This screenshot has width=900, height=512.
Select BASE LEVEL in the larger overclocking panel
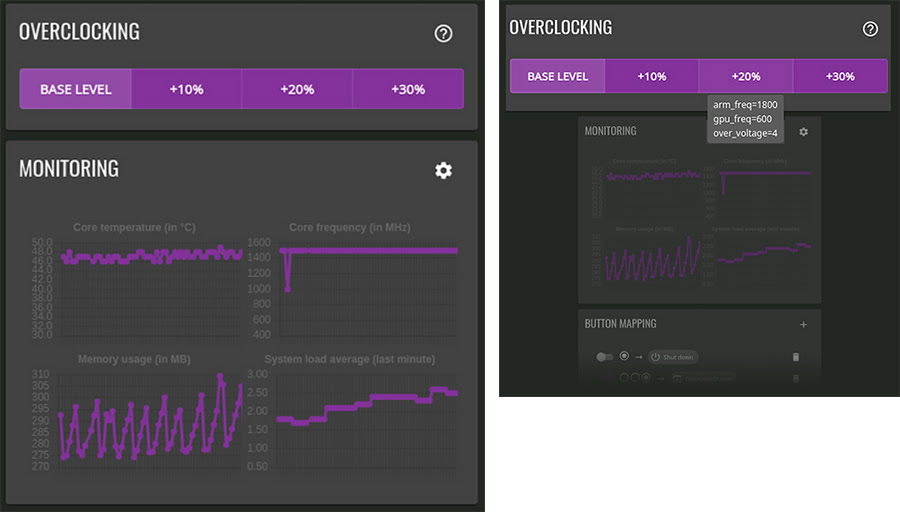click(x=76, y=89)
